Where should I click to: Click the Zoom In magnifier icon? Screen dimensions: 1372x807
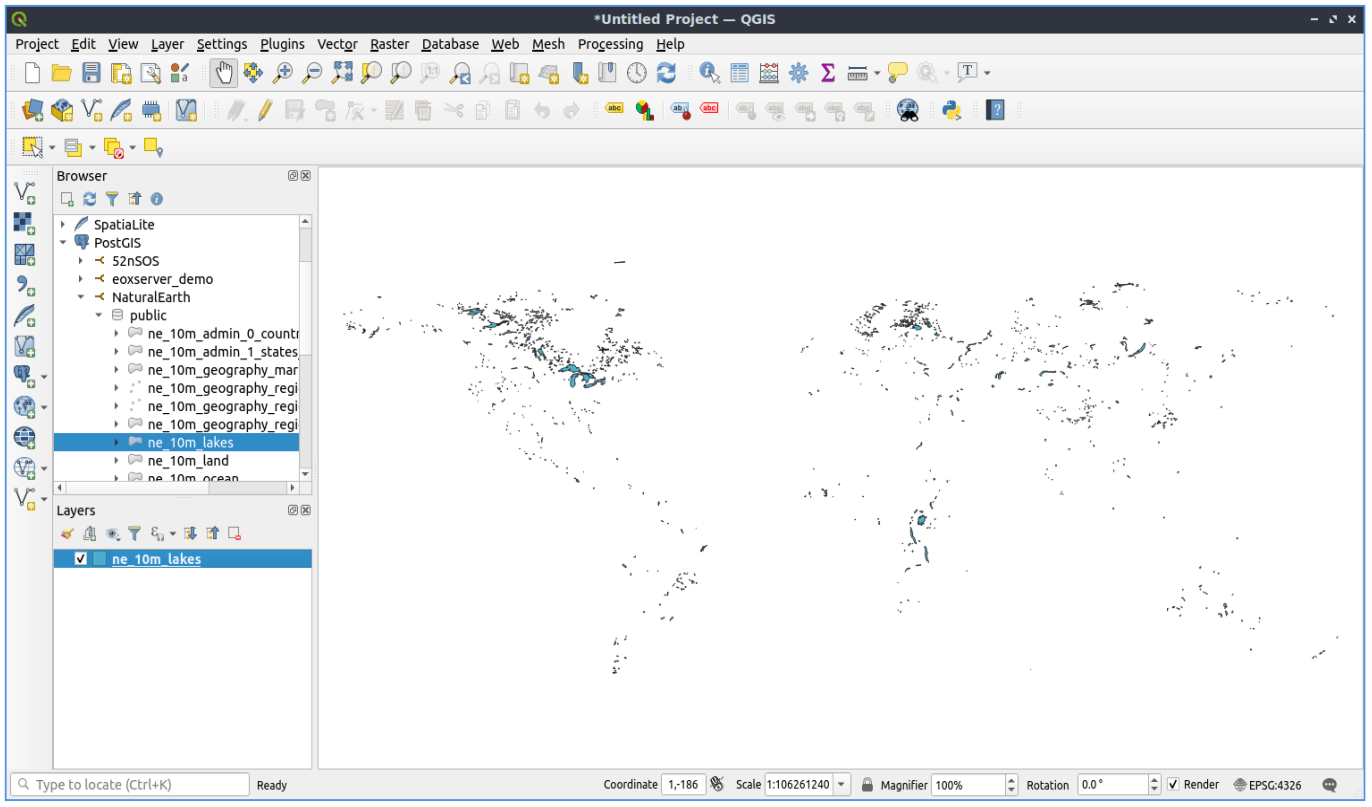click(x=283, y=72)
